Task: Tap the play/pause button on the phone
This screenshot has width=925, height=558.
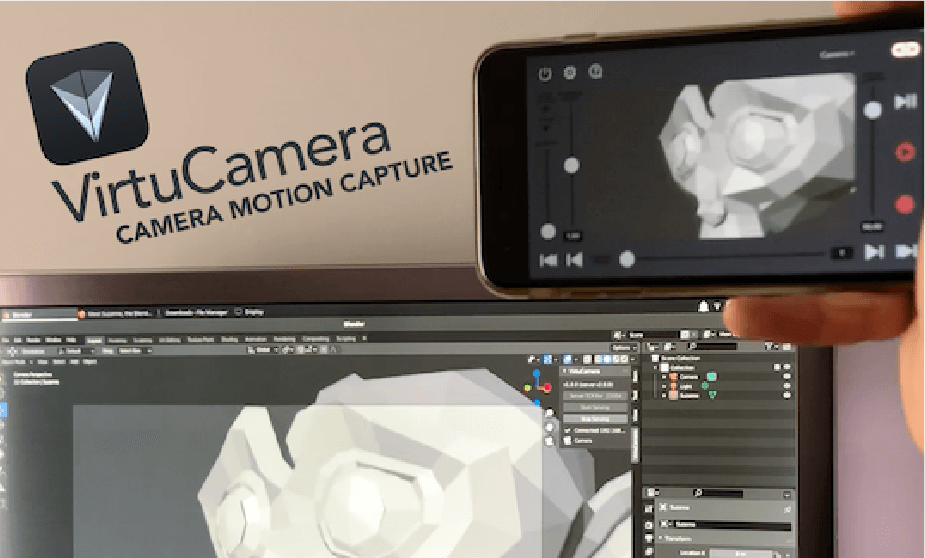Action: click(905, 102)
